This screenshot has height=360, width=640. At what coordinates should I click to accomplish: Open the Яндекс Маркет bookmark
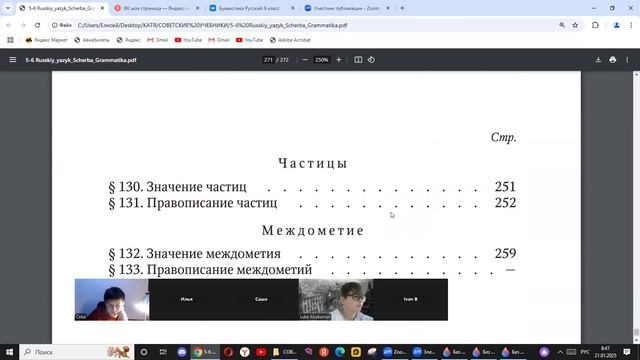47,40
